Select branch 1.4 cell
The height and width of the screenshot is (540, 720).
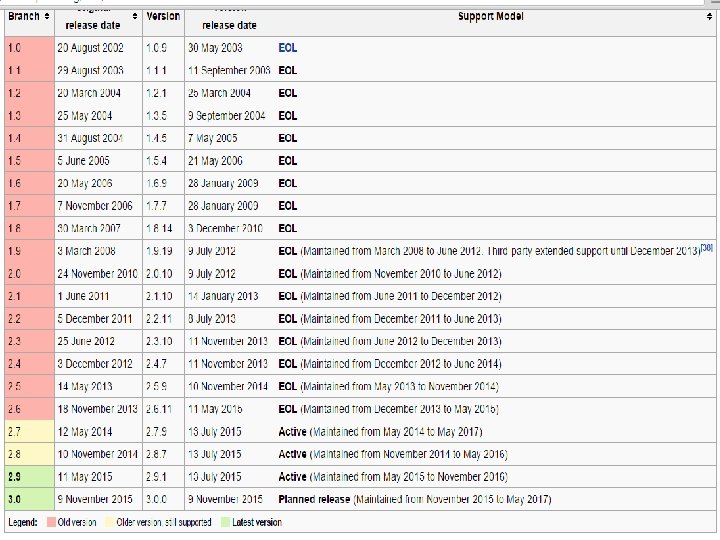pyautogui.click(x=29, y=138)
